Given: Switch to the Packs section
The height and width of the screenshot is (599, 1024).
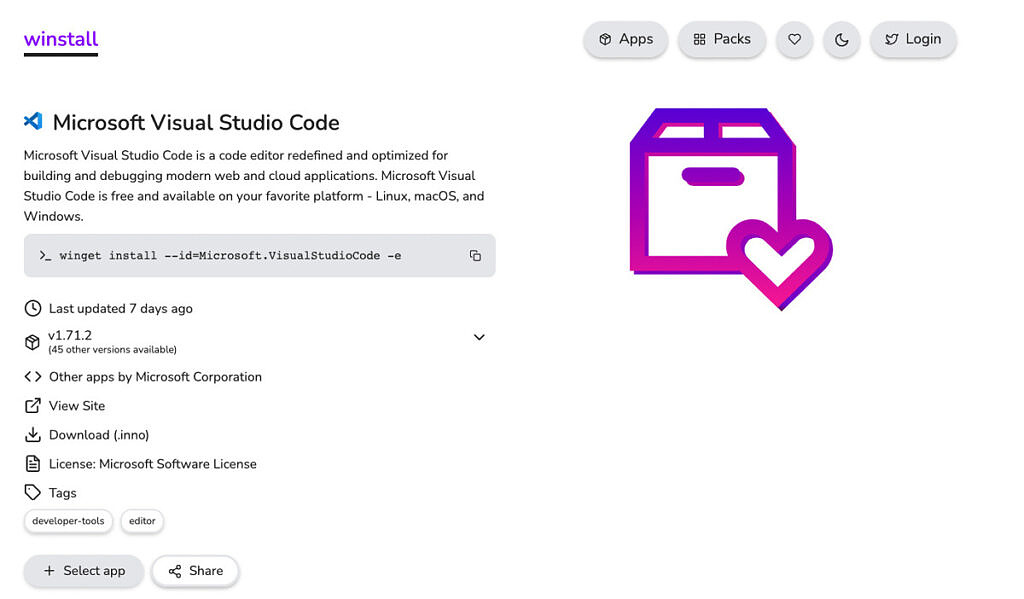Looking at the screenshot, I should click(x=722, y=39).
